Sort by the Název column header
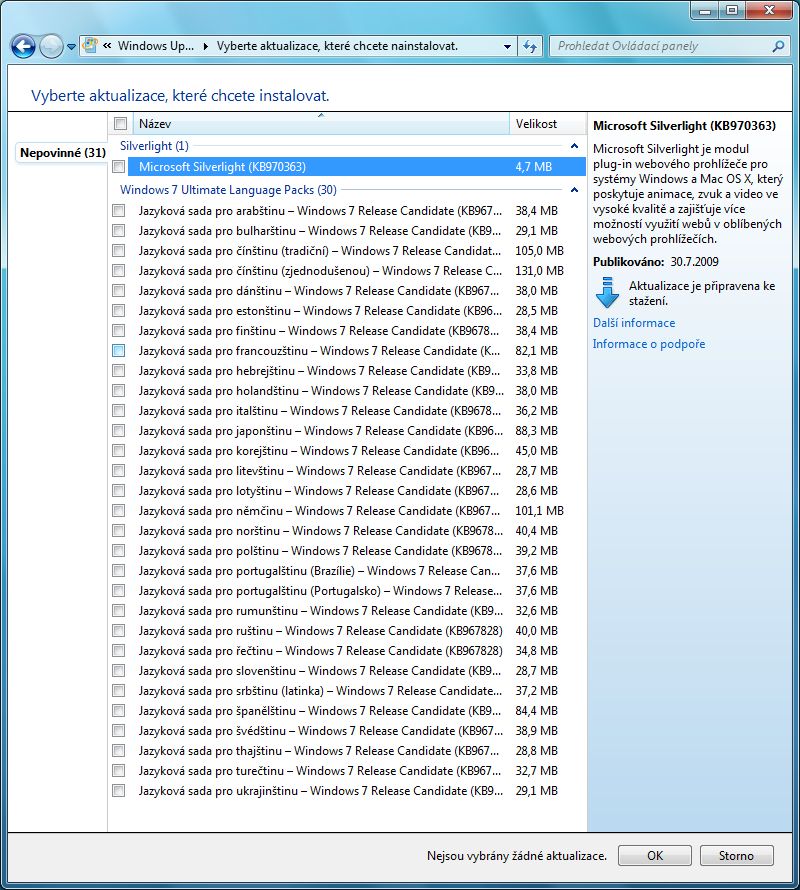The image size is (800, 890). [321, 123]
